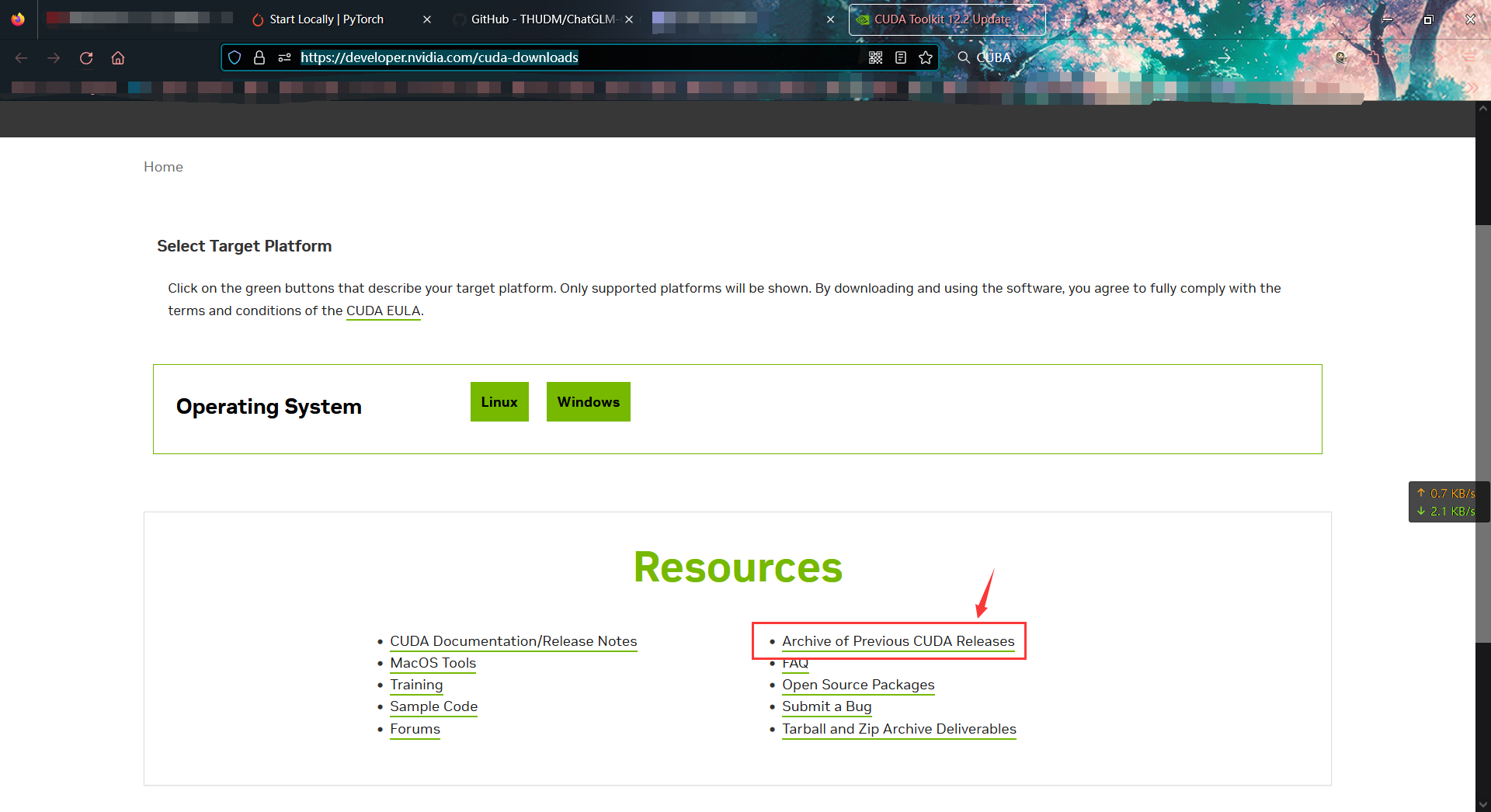Open CUDA Documentation/Release Notes link
The image size is (1491, 812).
pyautogui.click(x=513, y=641)
